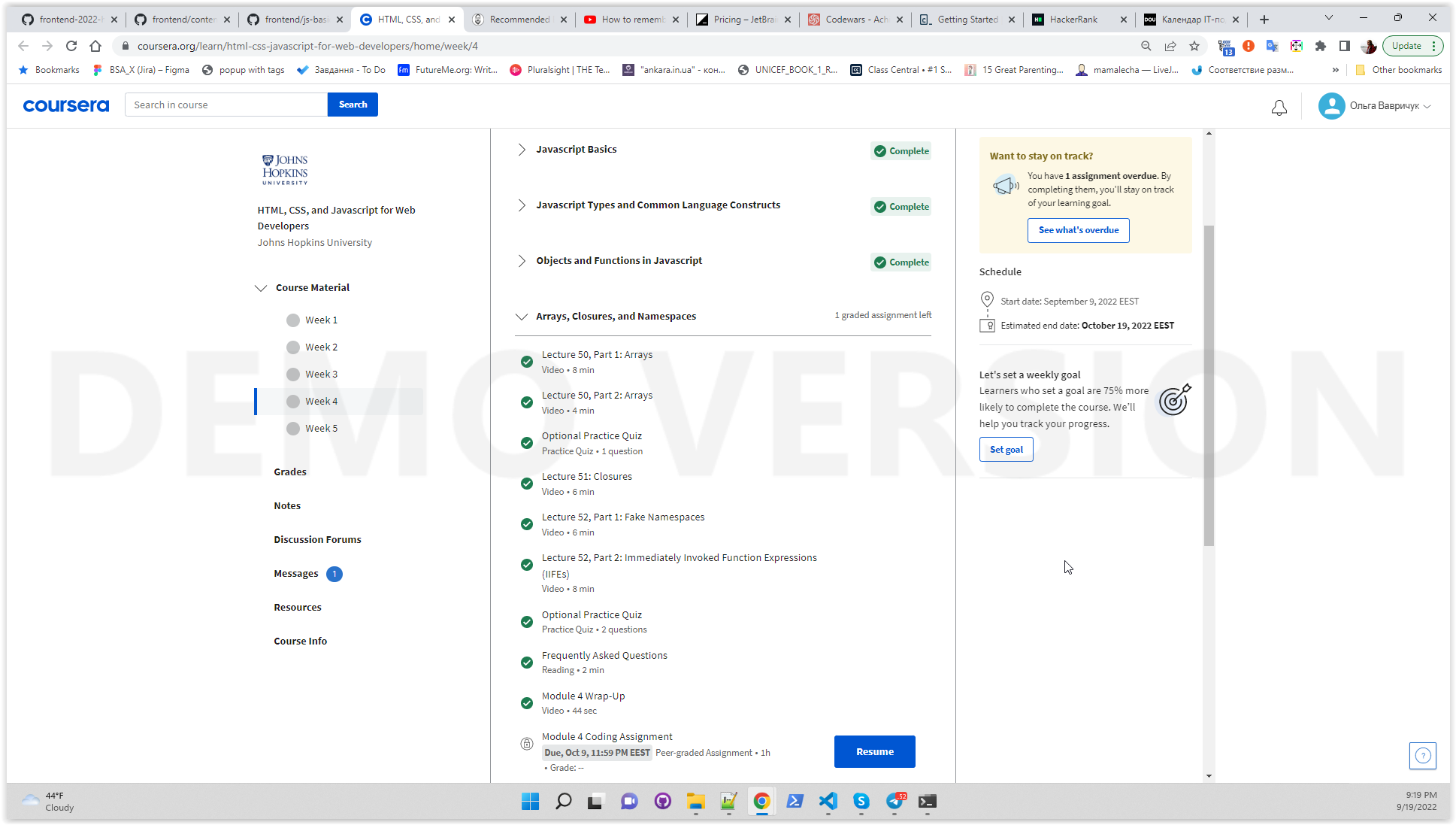Viewport: 1456px width, 825px height.
Task: Click the Coursera home logo icon
Action: 65,104
